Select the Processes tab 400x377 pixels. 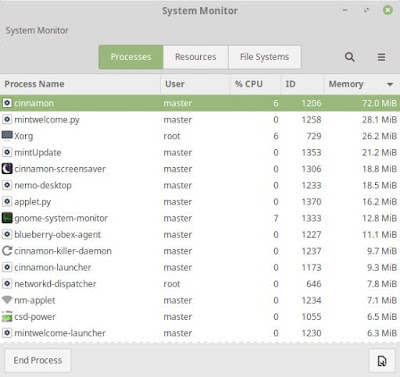pos(131,57)
